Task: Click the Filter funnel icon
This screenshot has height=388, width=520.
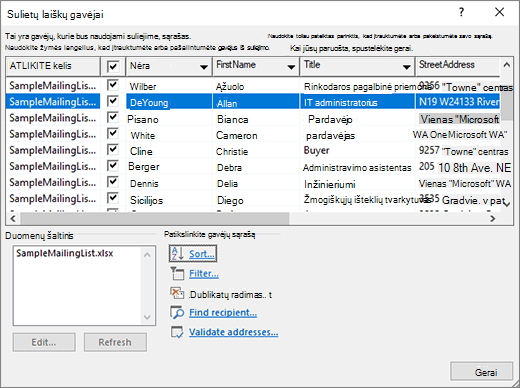Action: [x=177, y=274]
